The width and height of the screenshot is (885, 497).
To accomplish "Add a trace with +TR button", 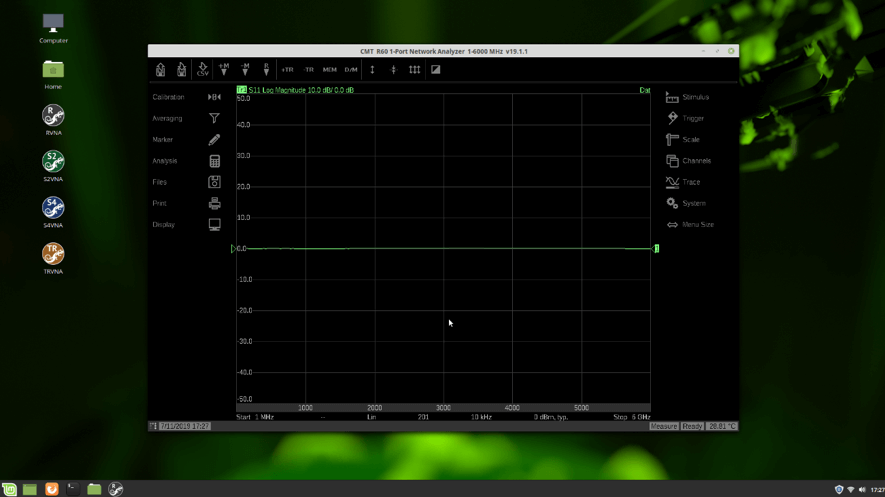I will 287,70.
